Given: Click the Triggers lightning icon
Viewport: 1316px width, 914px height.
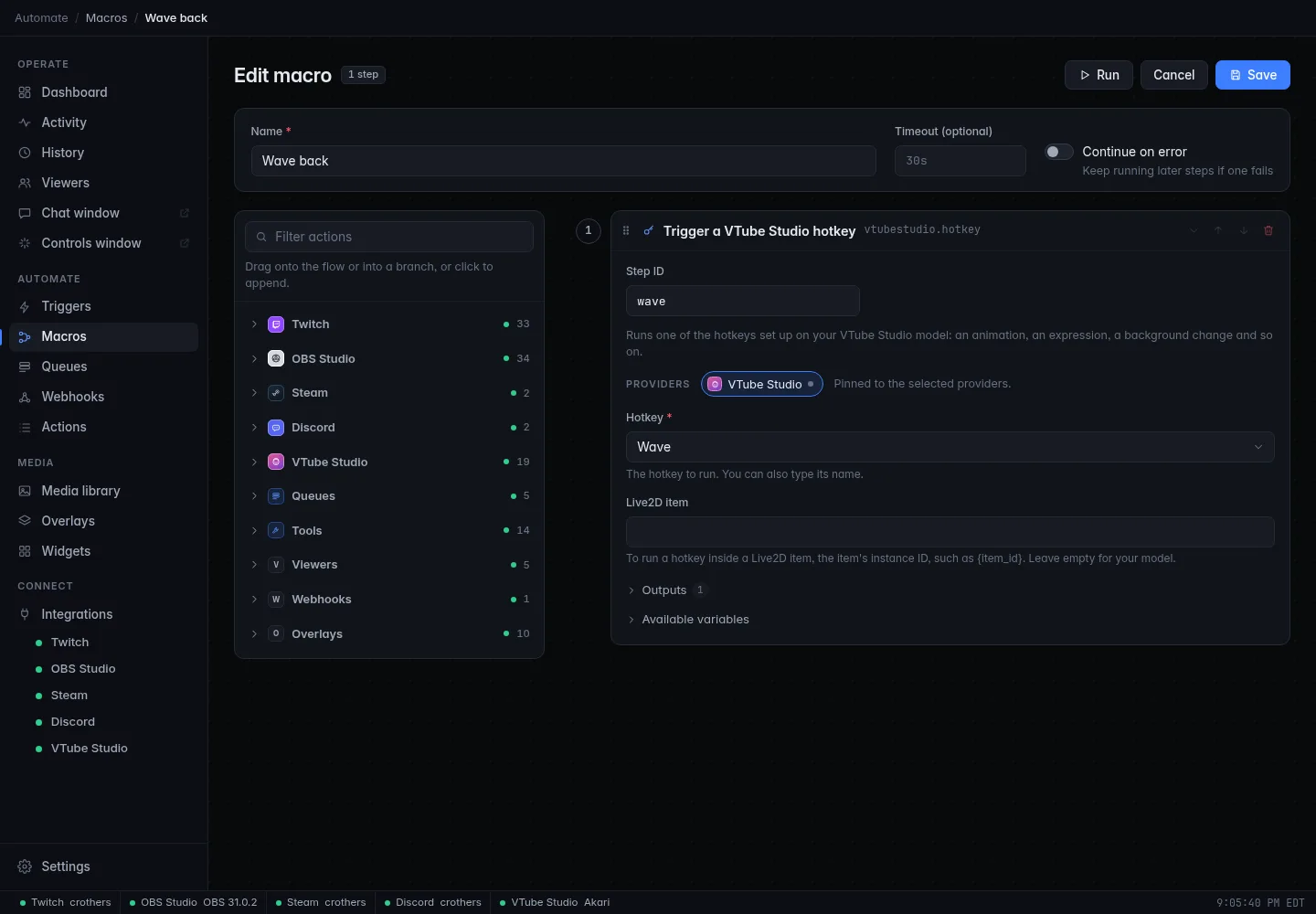Looking at the screenshot, I should click(25, 306).
